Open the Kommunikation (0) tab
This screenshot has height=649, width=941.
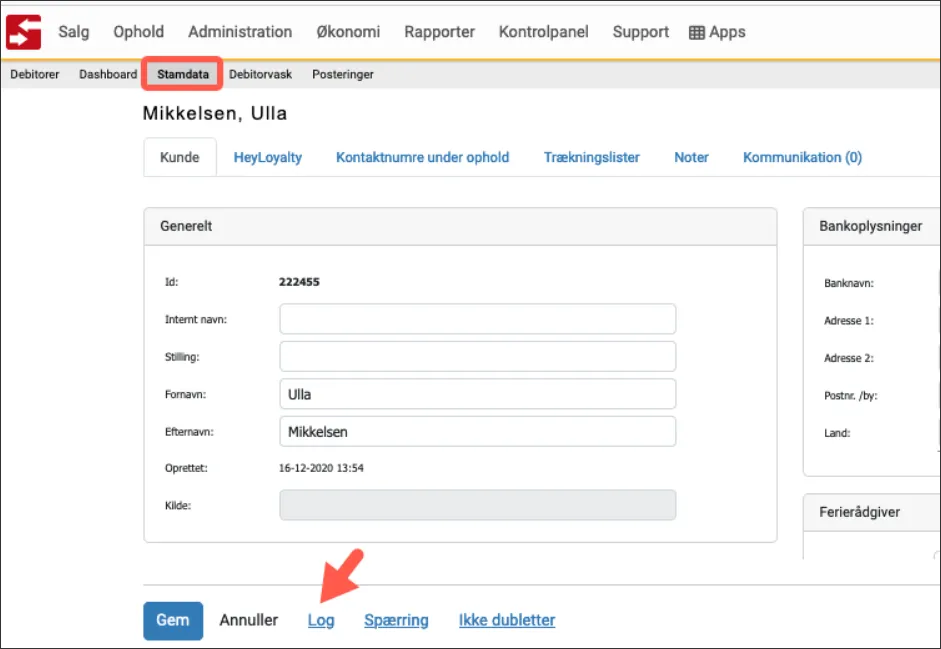[x=800, y=157]
